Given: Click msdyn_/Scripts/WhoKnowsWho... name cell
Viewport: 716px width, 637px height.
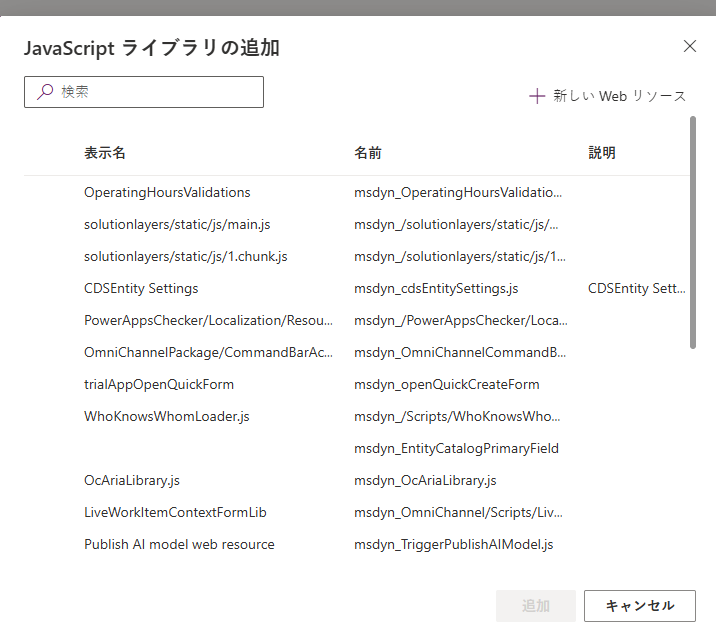Looking at the screenshot, I should 457,416.
